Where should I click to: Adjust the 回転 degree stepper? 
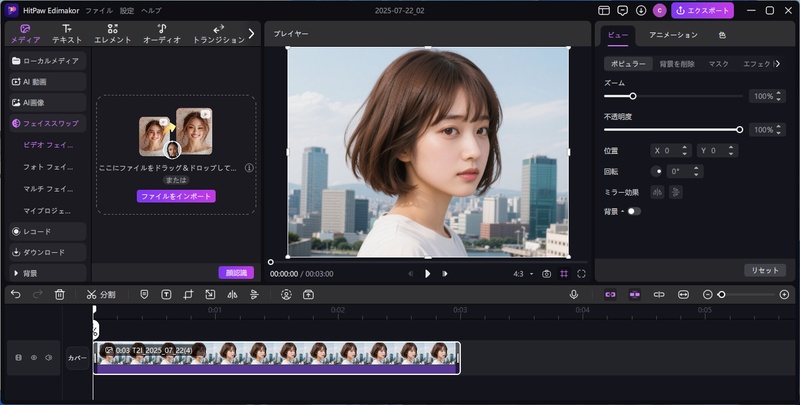click(696, 171)
